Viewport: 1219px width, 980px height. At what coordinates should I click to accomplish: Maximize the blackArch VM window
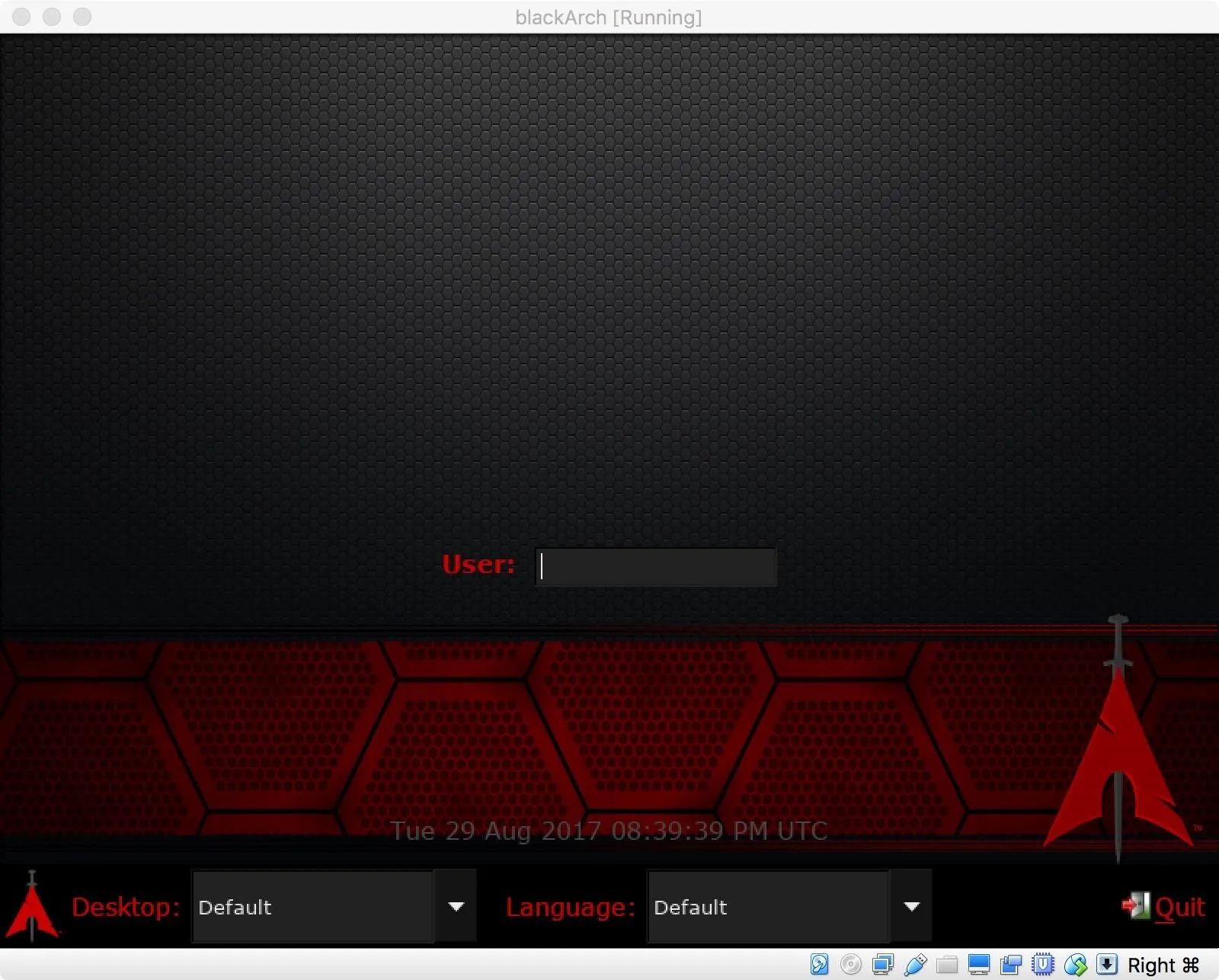pyautogui.click(x=82, y=17)
